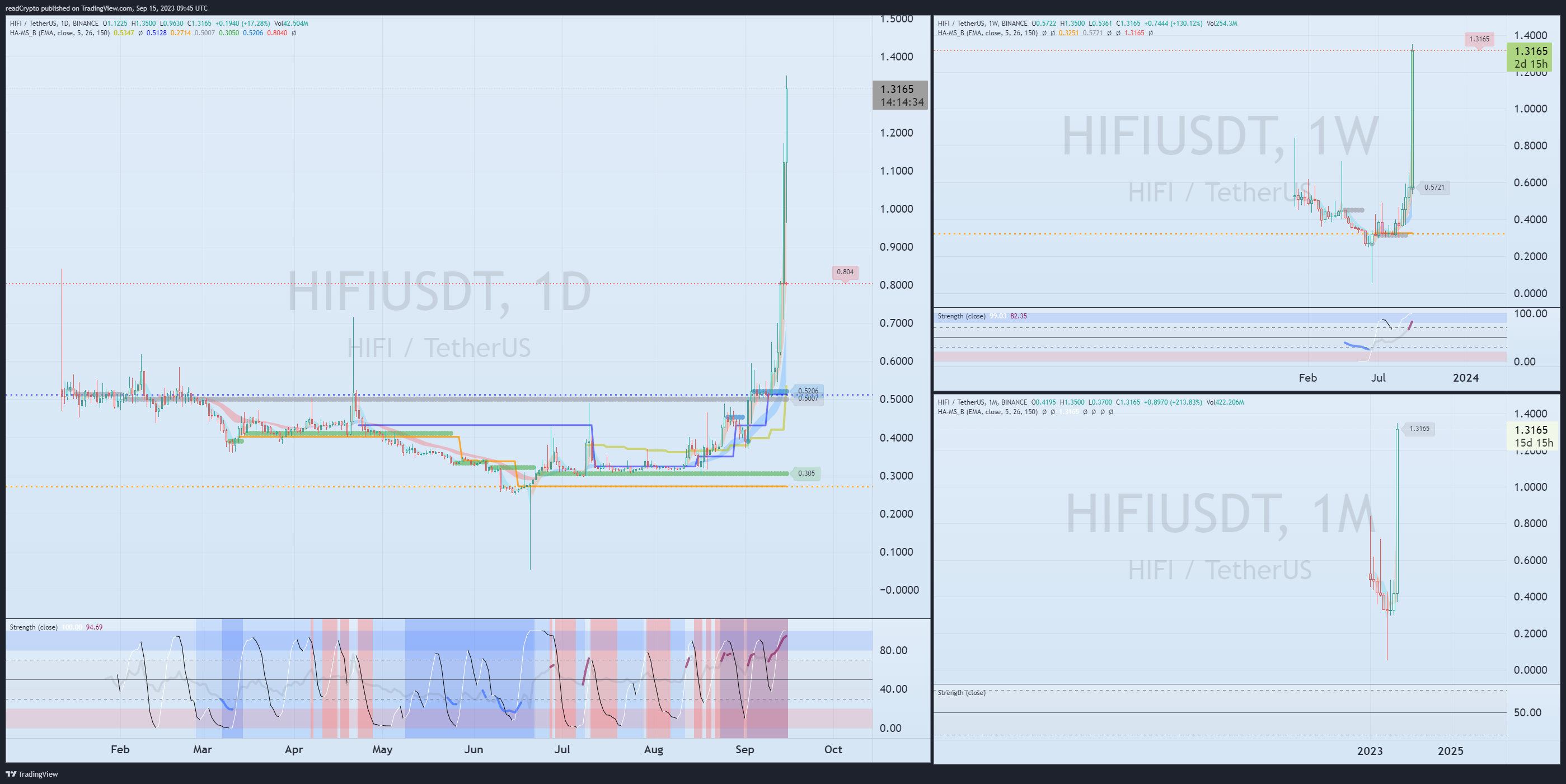1566x784 pixels.
Task: Click the C1.3165 close value in the daily legend
Action: [x=199, y=23]
